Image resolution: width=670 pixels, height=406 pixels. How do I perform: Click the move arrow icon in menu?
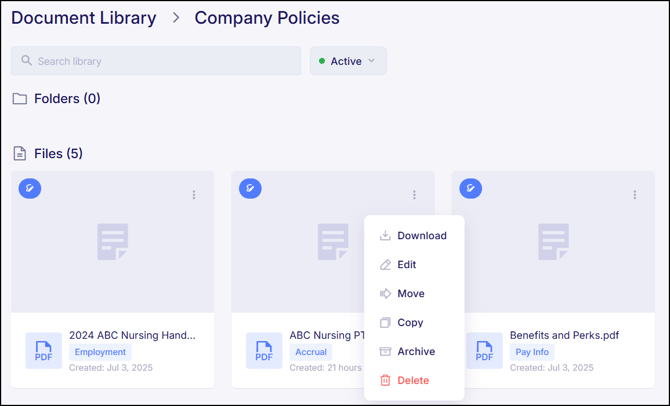click(385, 294)
